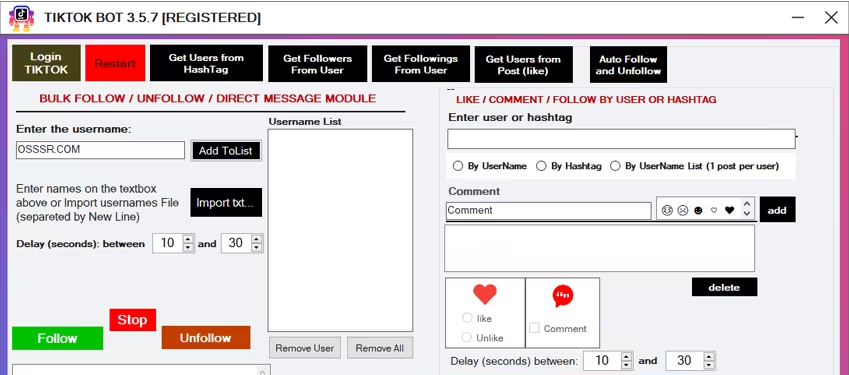
Task: Pick the frowning face emoji
Action: pos(683,210)
